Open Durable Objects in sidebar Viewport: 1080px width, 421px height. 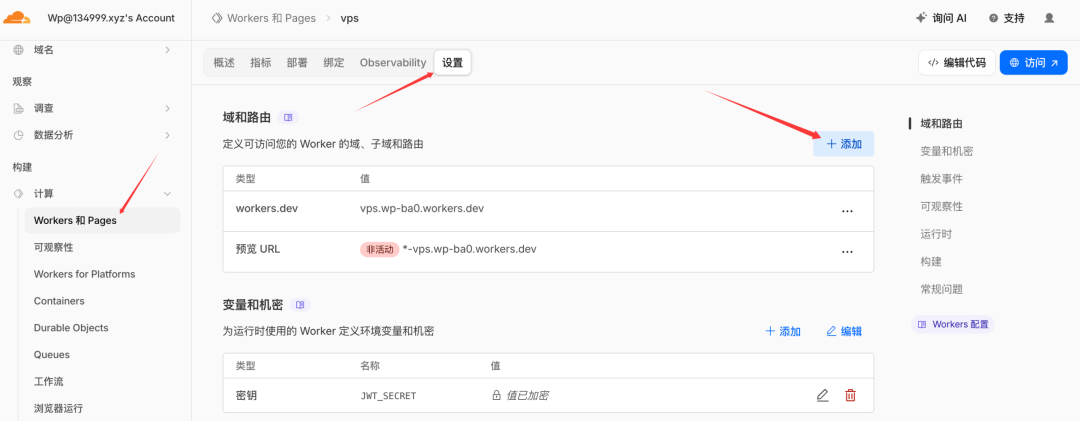(71, 328)
